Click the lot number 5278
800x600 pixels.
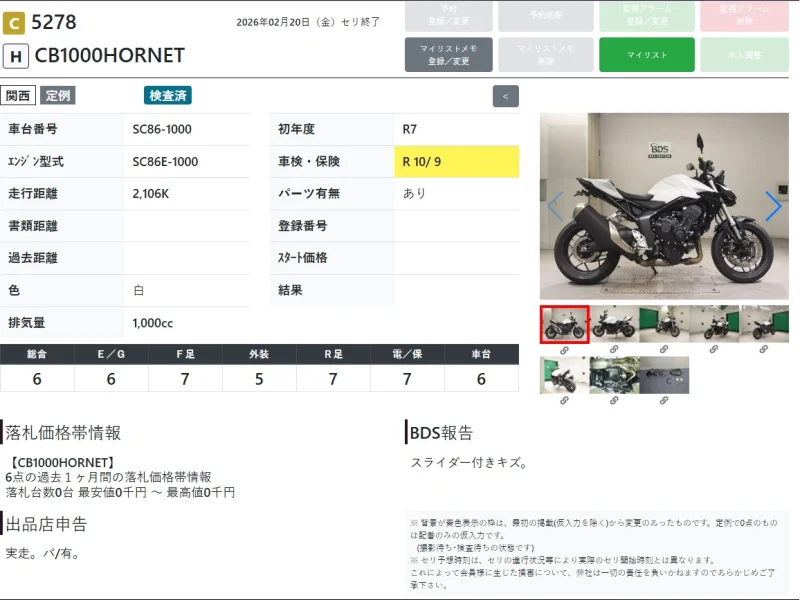[54, 22]
